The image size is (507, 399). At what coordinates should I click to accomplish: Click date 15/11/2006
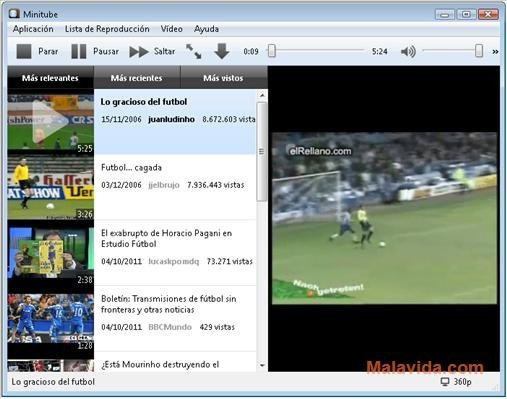121,119
